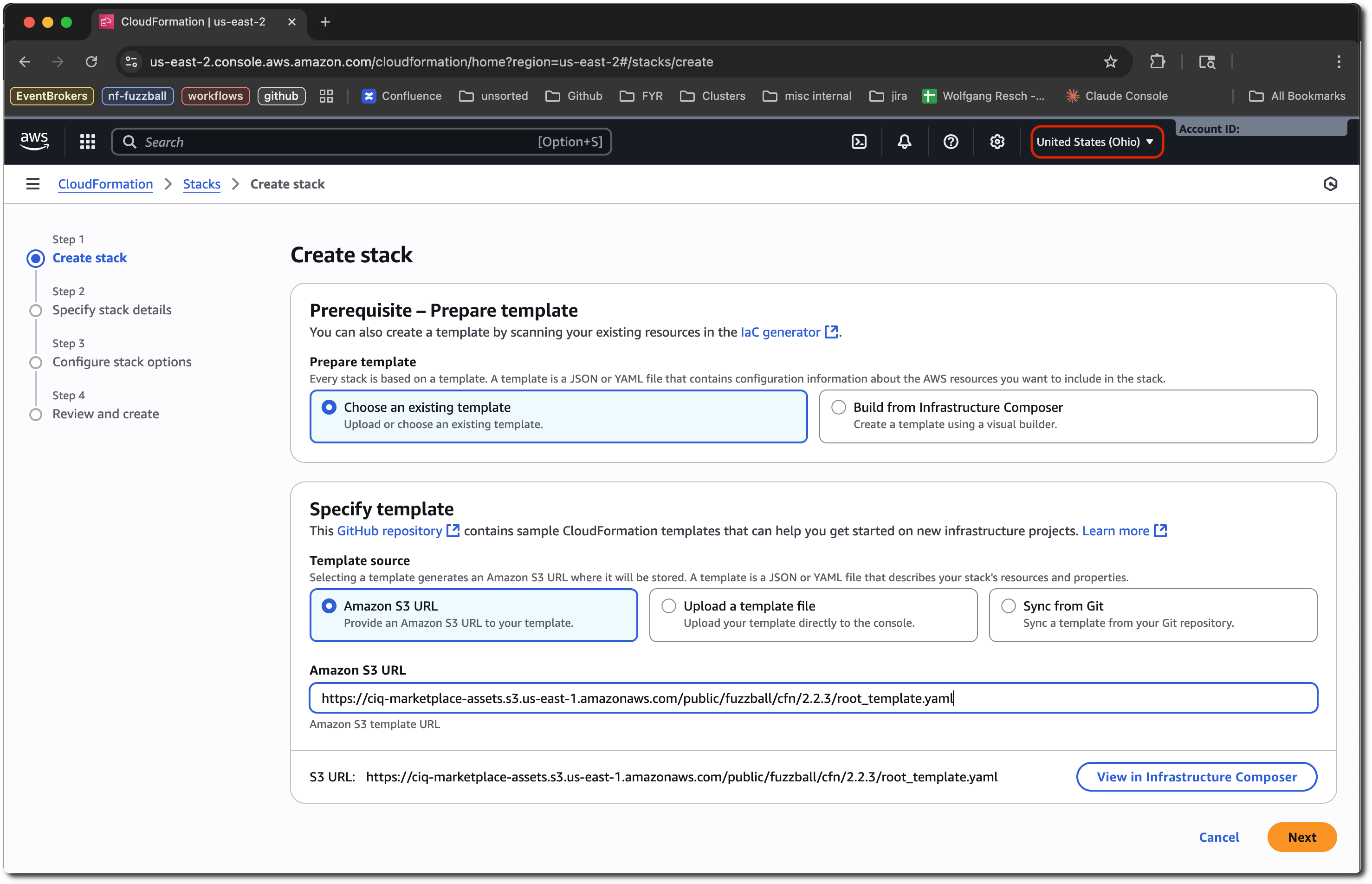Select the CloudFormation us-east-2 browser tab
Screen dimensions: 1372x884
point(198,22)
